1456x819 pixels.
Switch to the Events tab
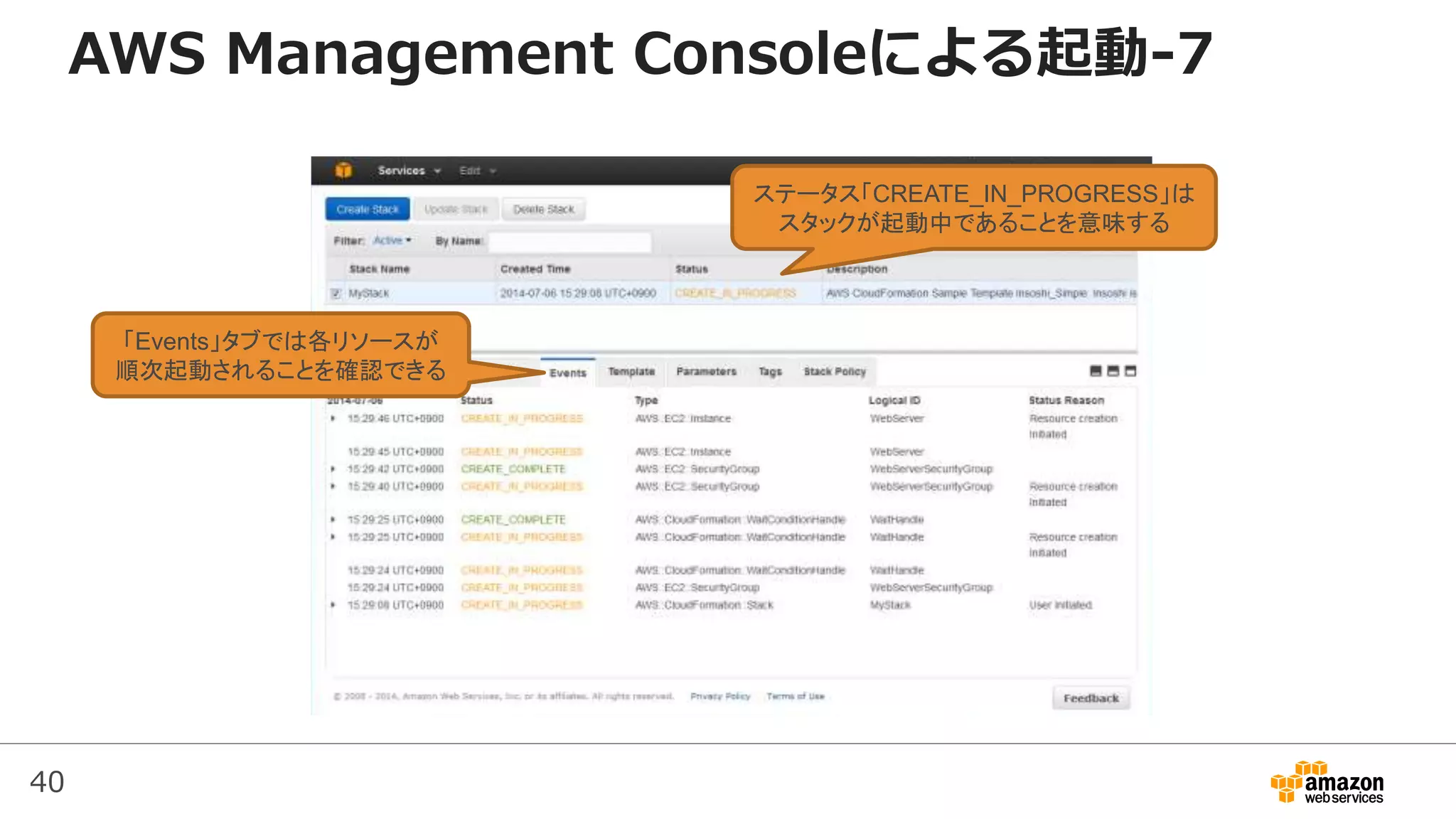pyautogui.click(x=567, y=373)
